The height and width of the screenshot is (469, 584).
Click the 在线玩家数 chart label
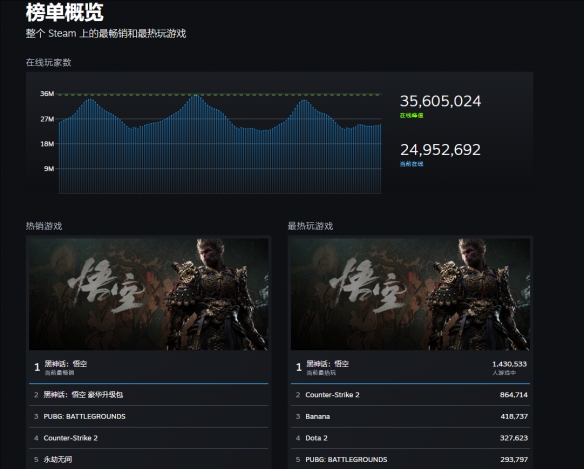pyautogui.click(x=48, y=63)
